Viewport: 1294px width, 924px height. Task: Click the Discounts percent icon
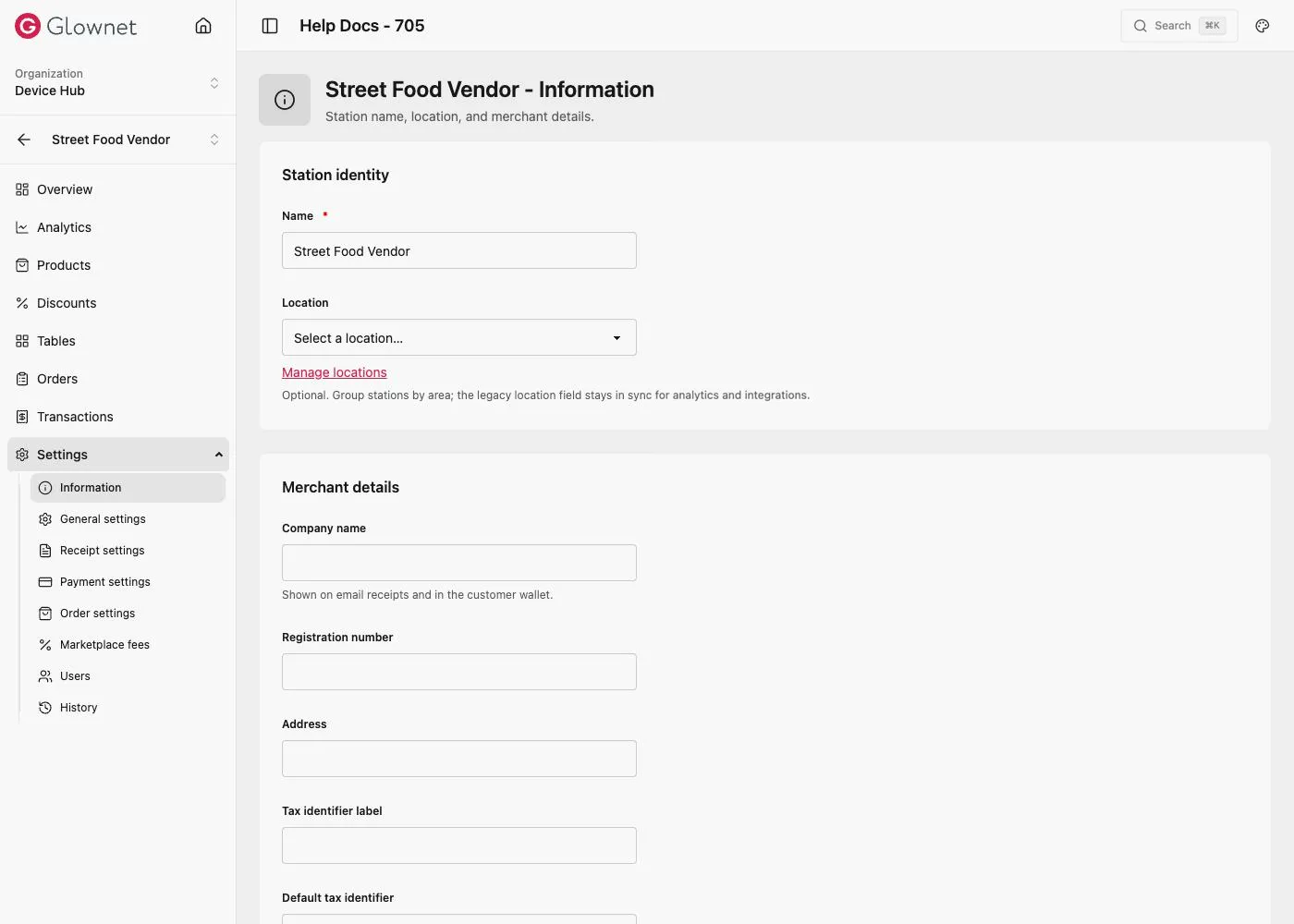click(x=22, y=303)
